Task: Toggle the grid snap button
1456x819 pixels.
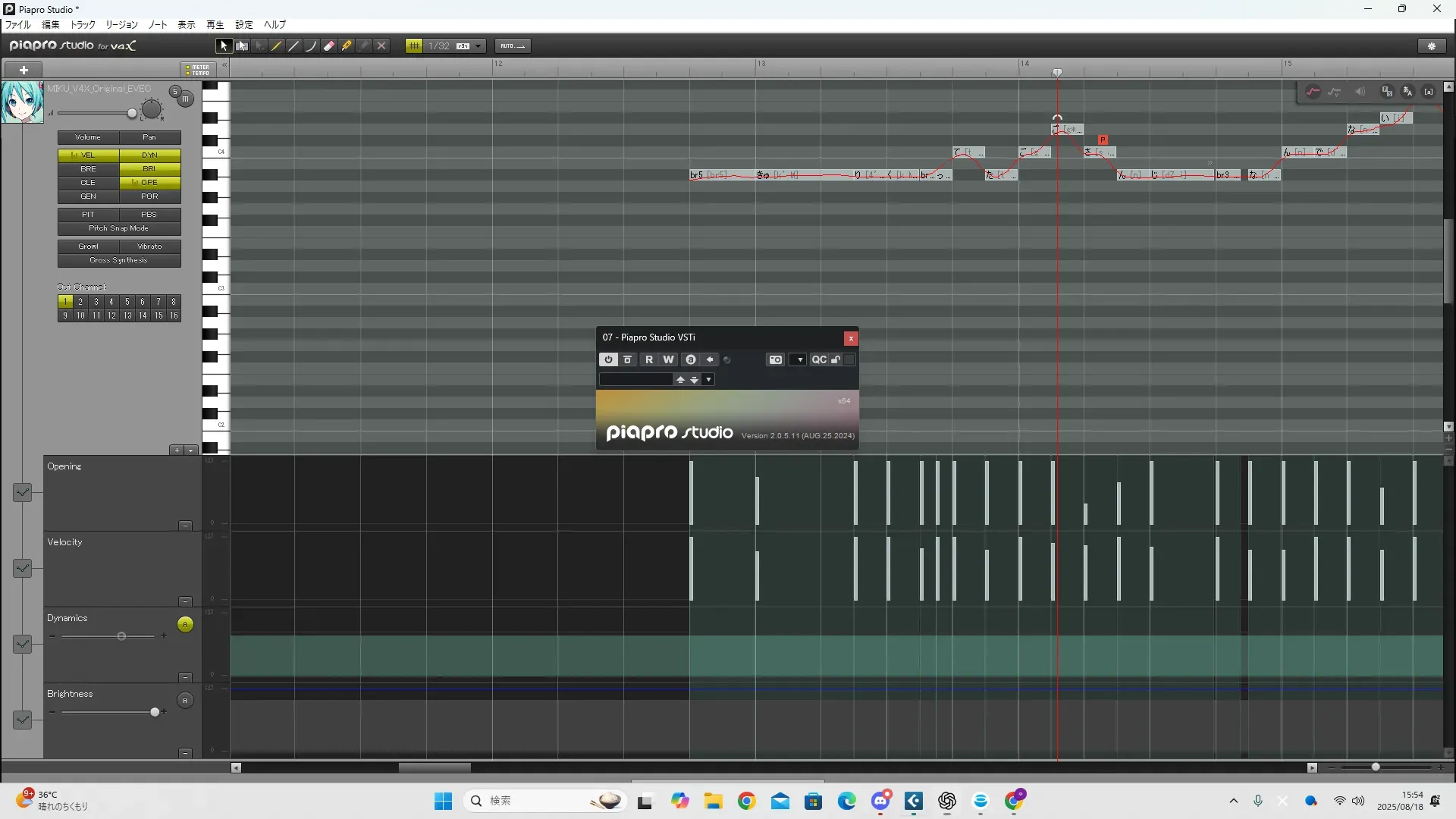Action: coord(414,46)
